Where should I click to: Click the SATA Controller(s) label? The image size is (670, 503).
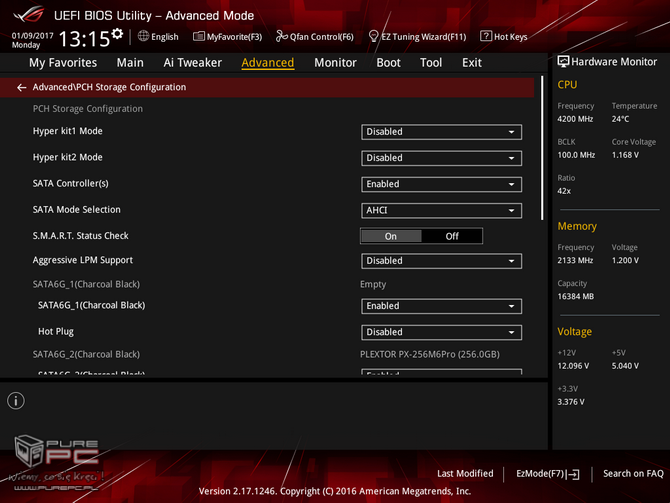click(x=71, y=184)
